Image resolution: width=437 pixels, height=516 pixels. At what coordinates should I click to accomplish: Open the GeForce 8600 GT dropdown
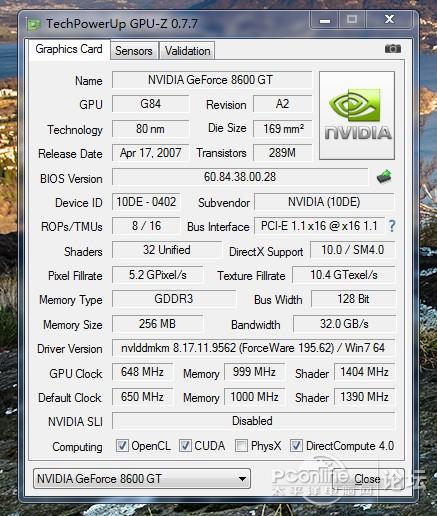142,479
